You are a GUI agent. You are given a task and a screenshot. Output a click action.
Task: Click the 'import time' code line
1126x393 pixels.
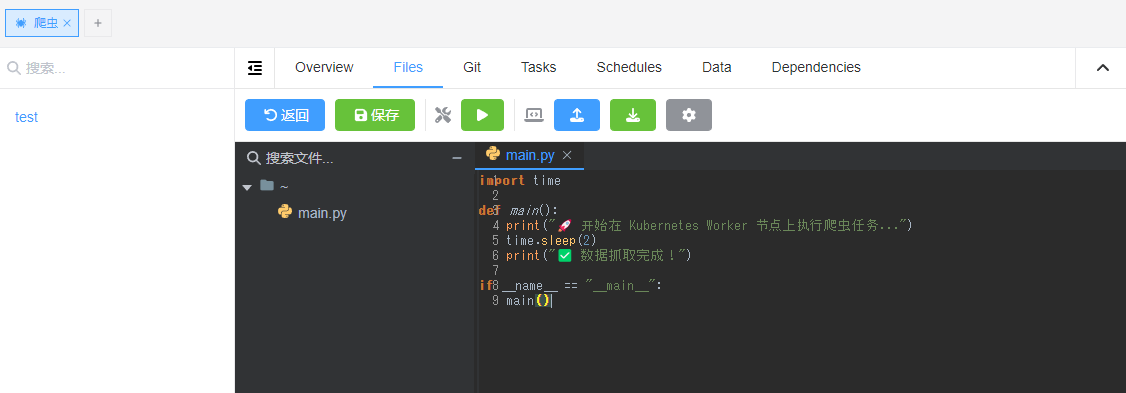(x=521, y=180)
